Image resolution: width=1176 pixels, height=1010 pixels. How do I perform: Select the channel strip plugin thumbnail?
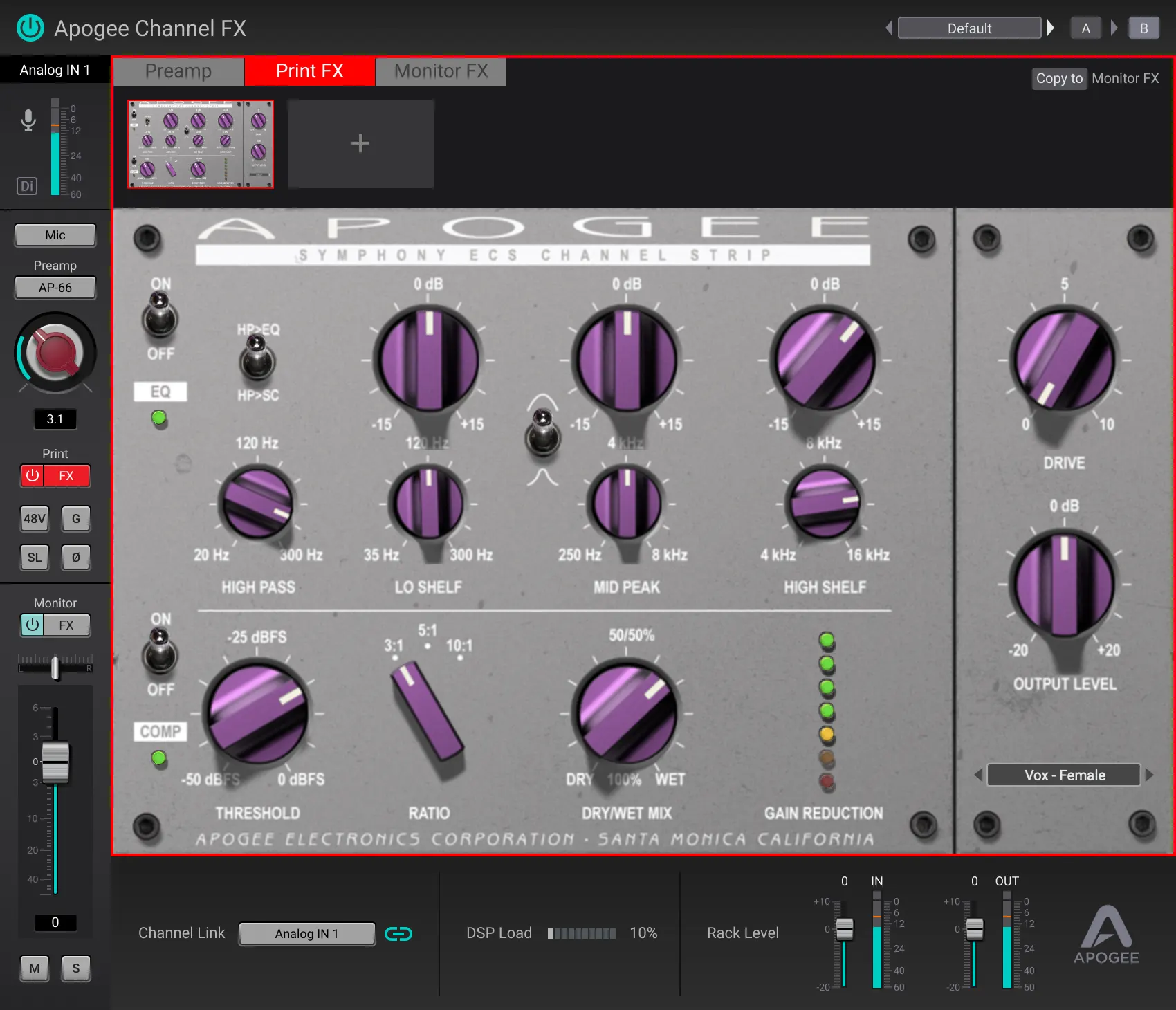point(201,144)
